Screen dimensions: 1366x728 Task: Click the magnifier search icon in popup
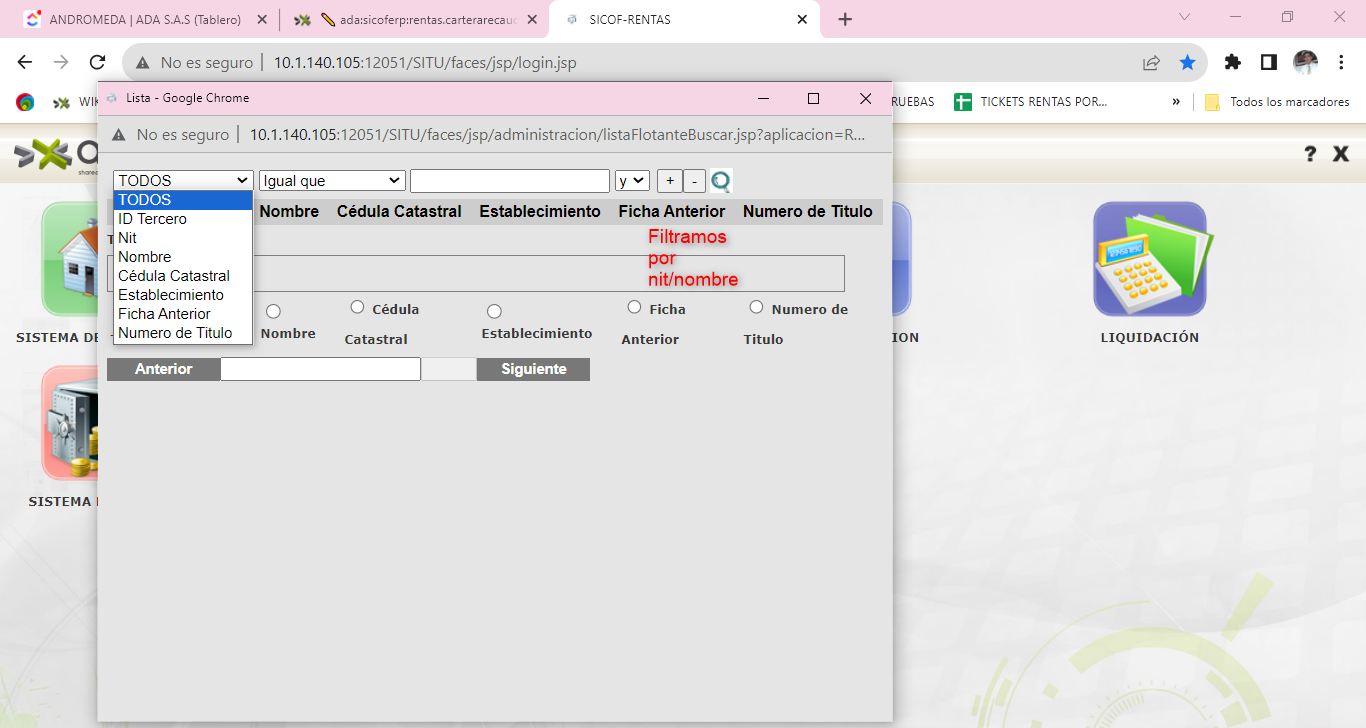pyautogui.click(x=721, y=181)
